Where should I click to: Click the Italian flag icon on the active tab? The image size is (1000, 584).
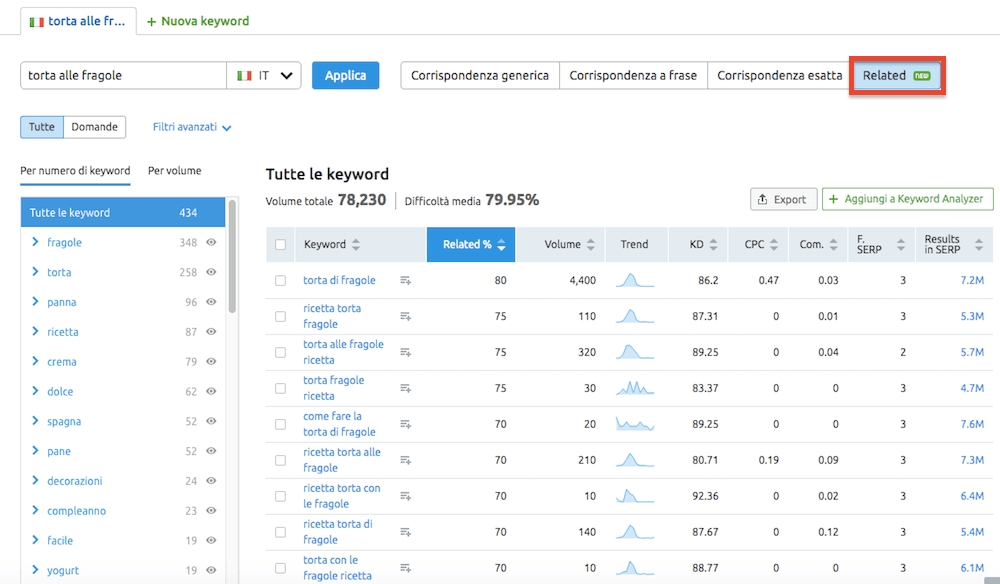point(38,19)
